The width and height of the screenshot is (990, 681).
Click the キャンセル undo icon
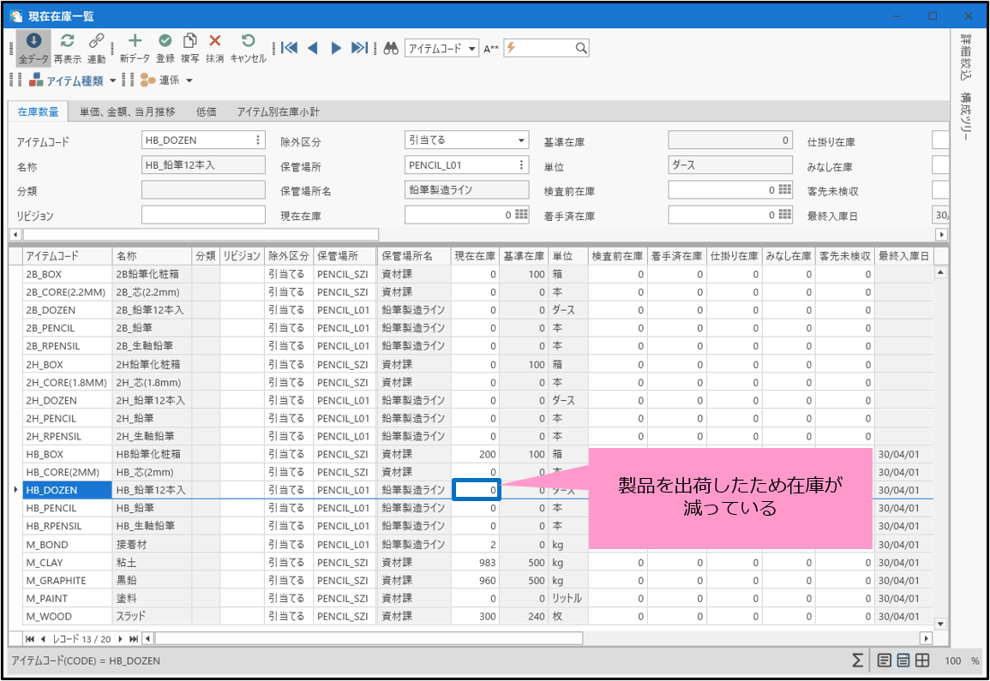[248, 47]
